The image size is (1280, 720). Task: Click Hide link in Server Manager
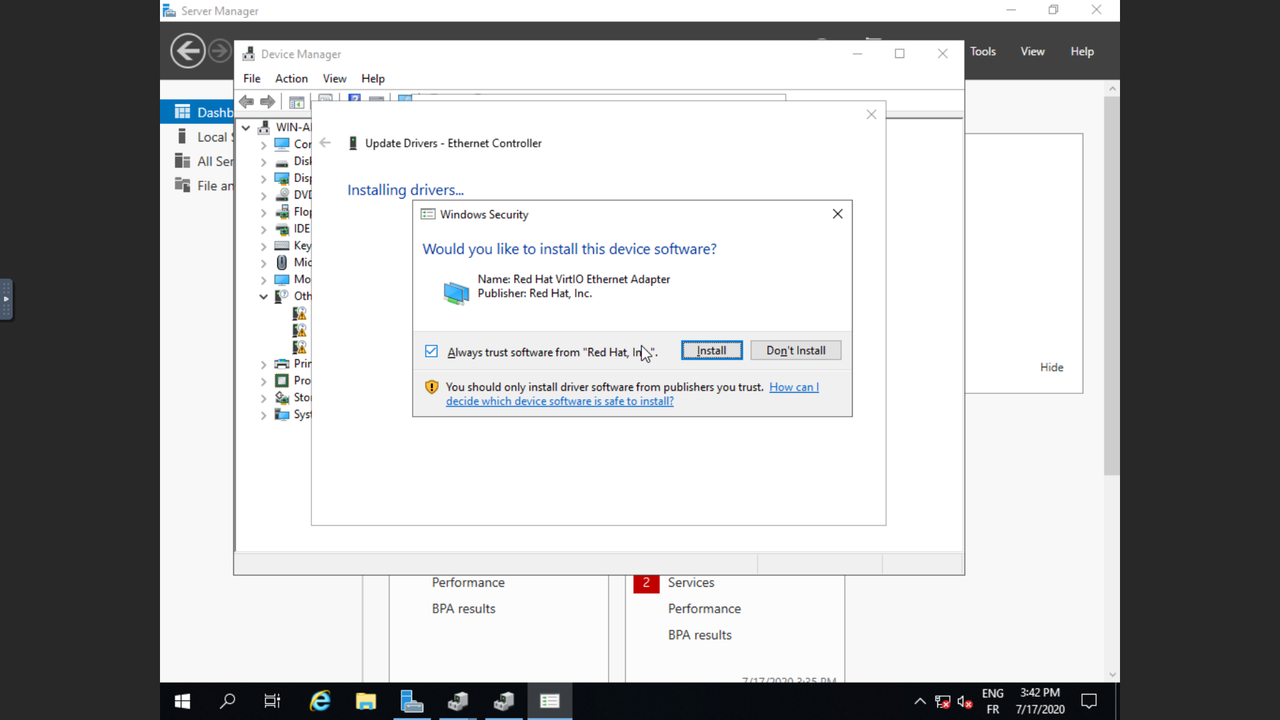pyautogui.click(x=1051, y=367)
